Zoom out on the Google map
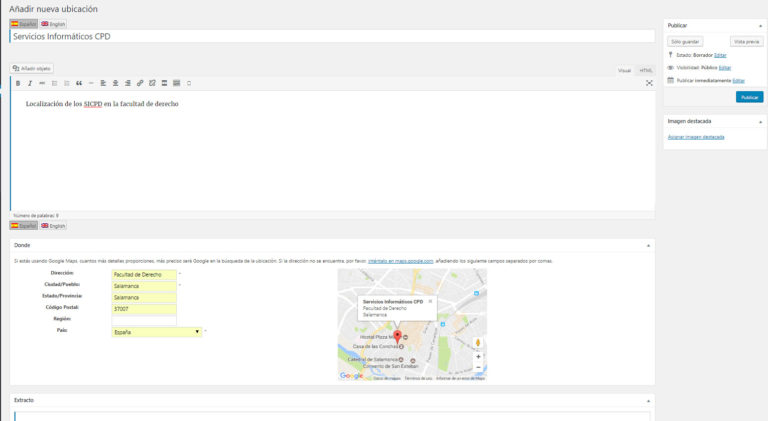 (x=478, y=367)
